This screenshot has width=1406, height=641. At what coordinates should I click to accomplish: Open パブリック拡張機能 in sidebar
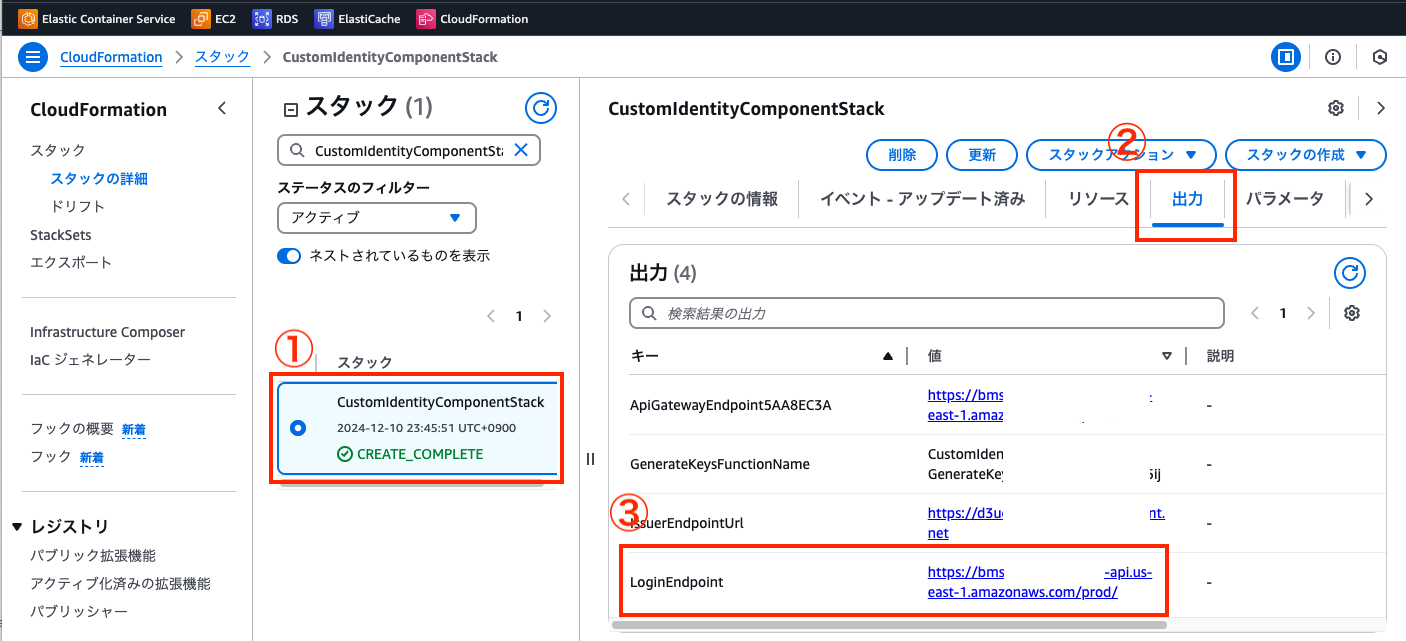[x=93, y=555]
